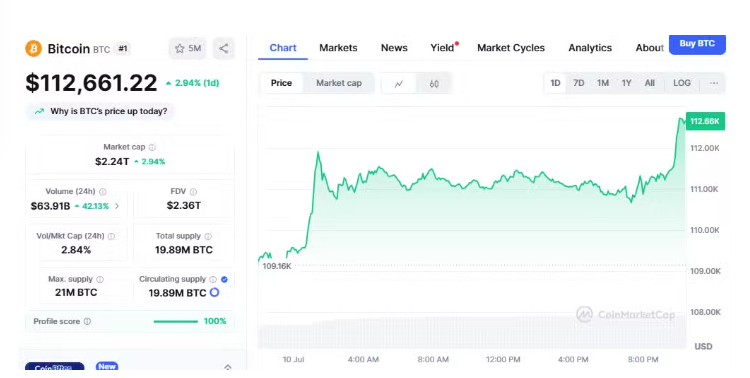Switch to the Markets tab
Image resolution: width=750 pixels, height=378 pixels.
click(x=338, y=48)
